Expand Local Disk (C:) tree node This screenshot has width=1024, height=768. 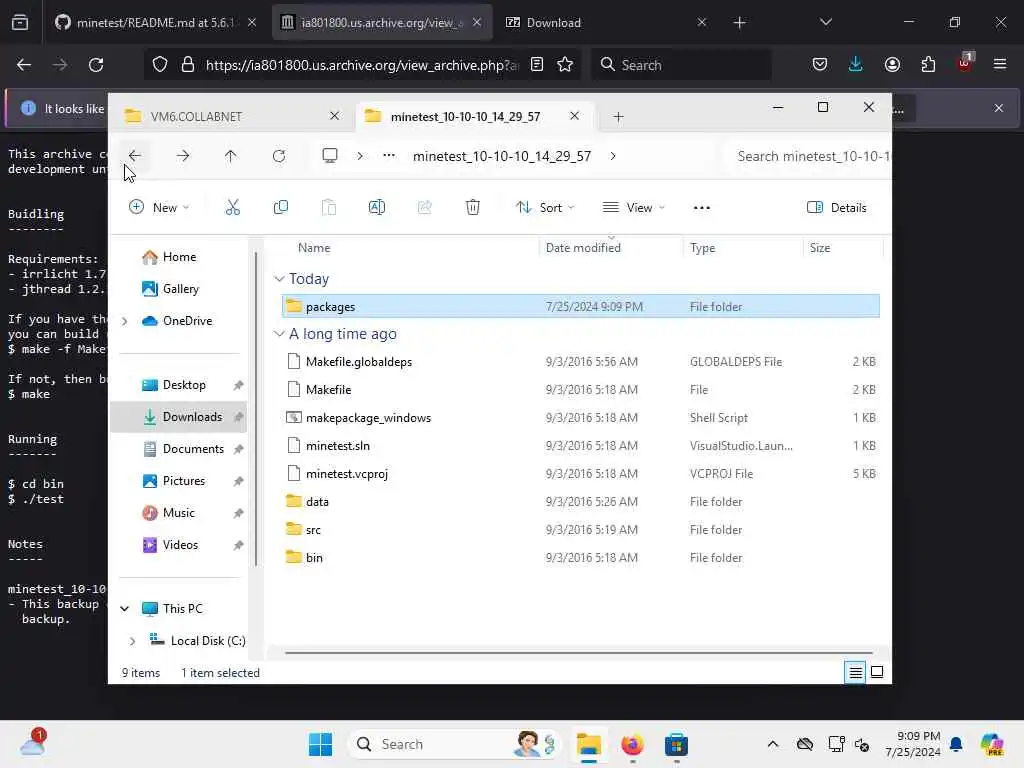coord(133,641)
